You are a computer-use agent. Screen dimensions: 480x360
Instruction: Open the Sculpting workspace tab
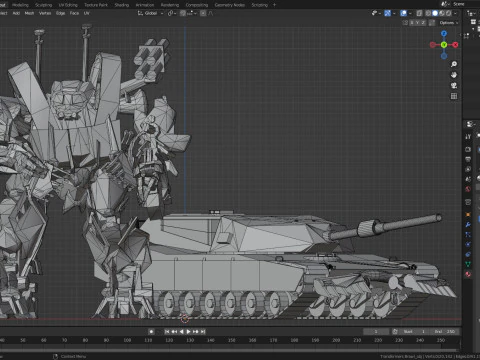point(44,5)
